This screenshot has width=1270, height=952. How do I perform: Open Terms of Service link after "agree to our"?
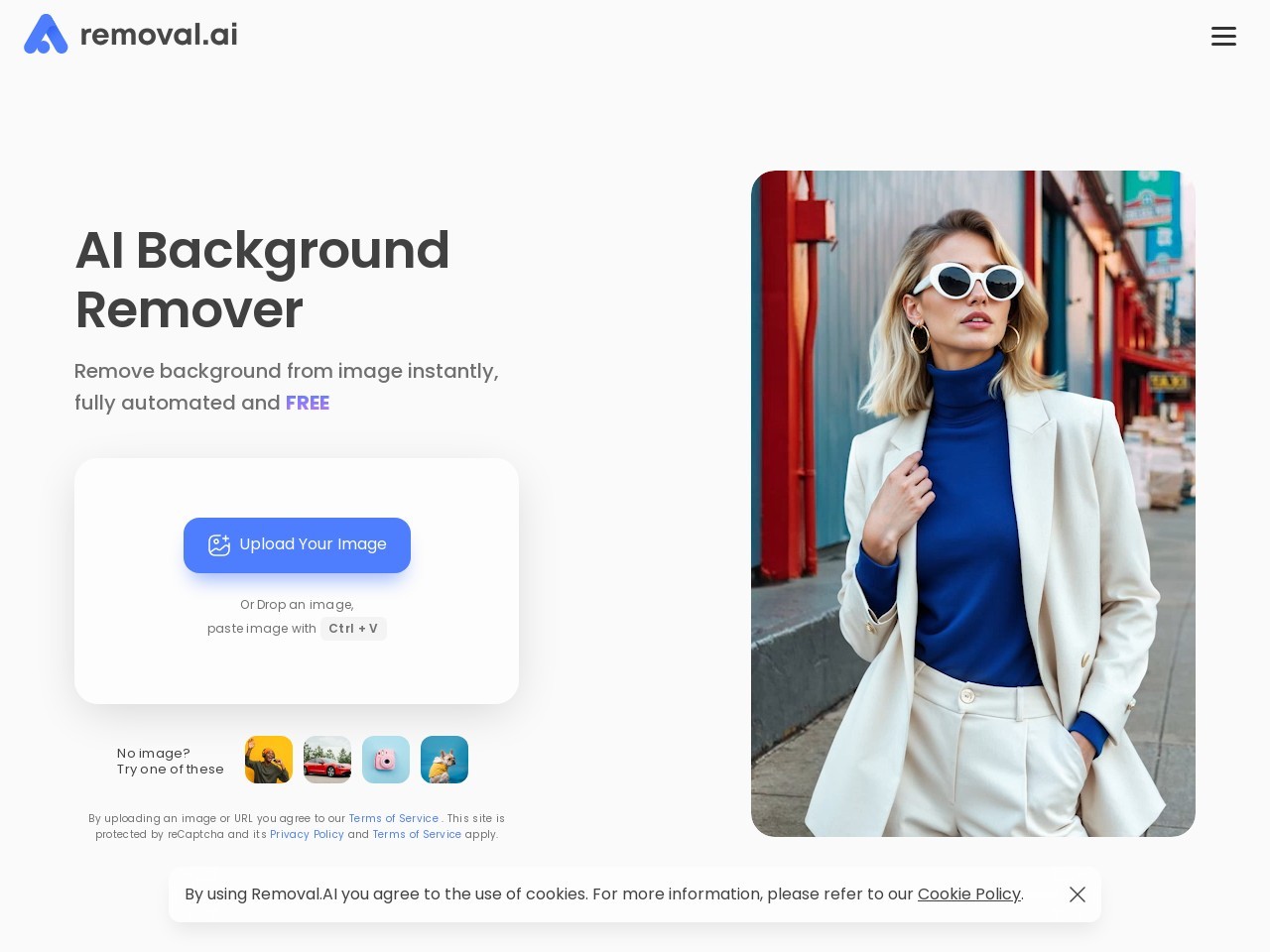[x=394, y=818]
